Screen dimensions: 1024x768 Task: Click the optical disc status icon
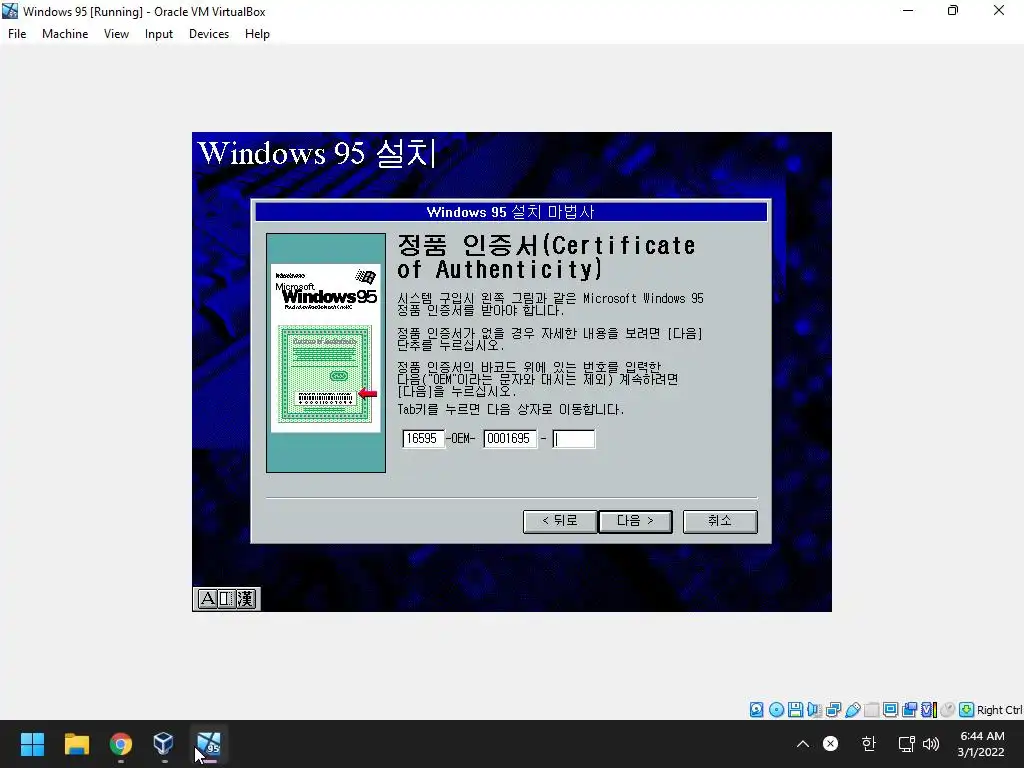pos(776,710)
